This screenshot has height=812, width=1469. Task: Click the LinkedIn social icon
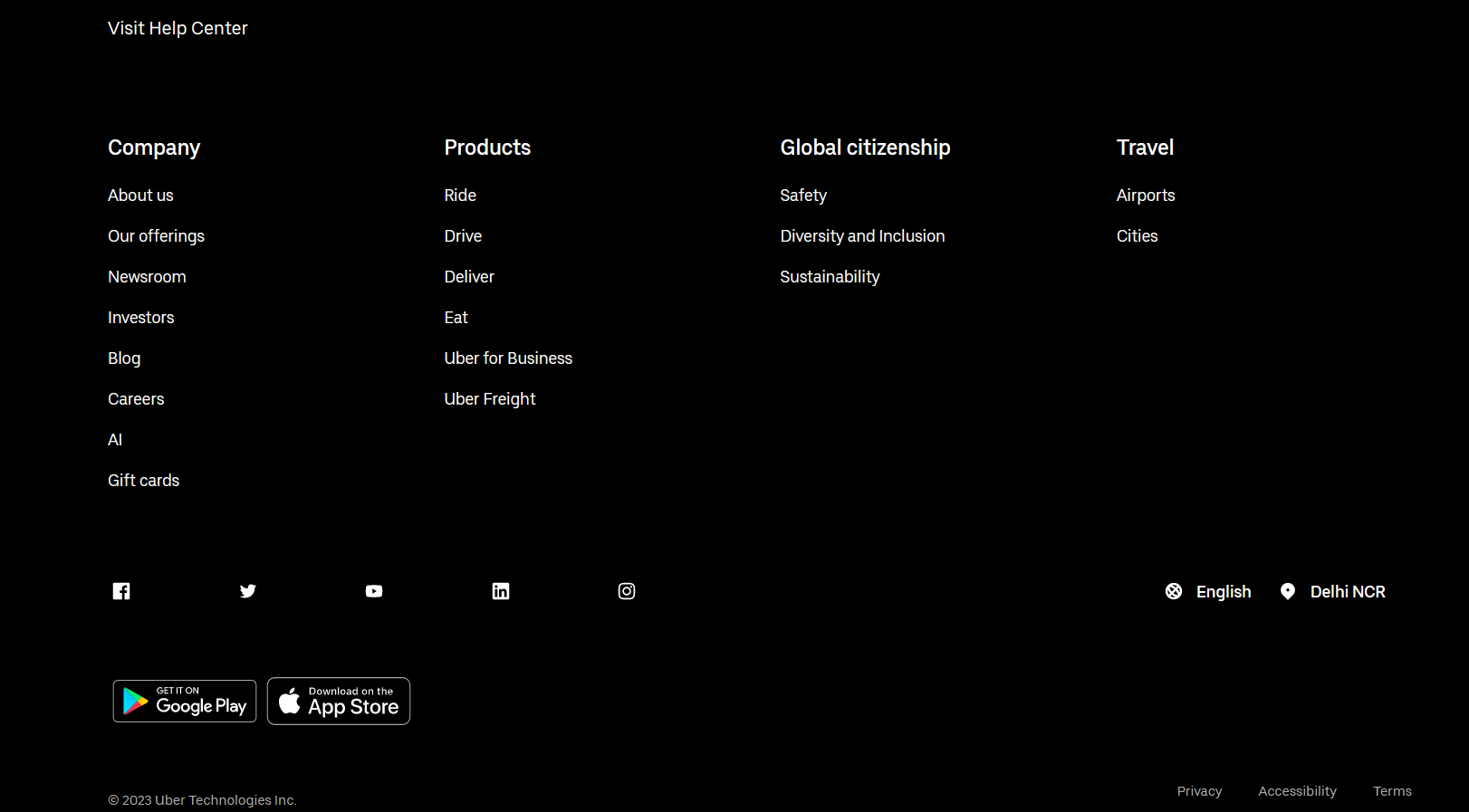(x=501, y=591)
